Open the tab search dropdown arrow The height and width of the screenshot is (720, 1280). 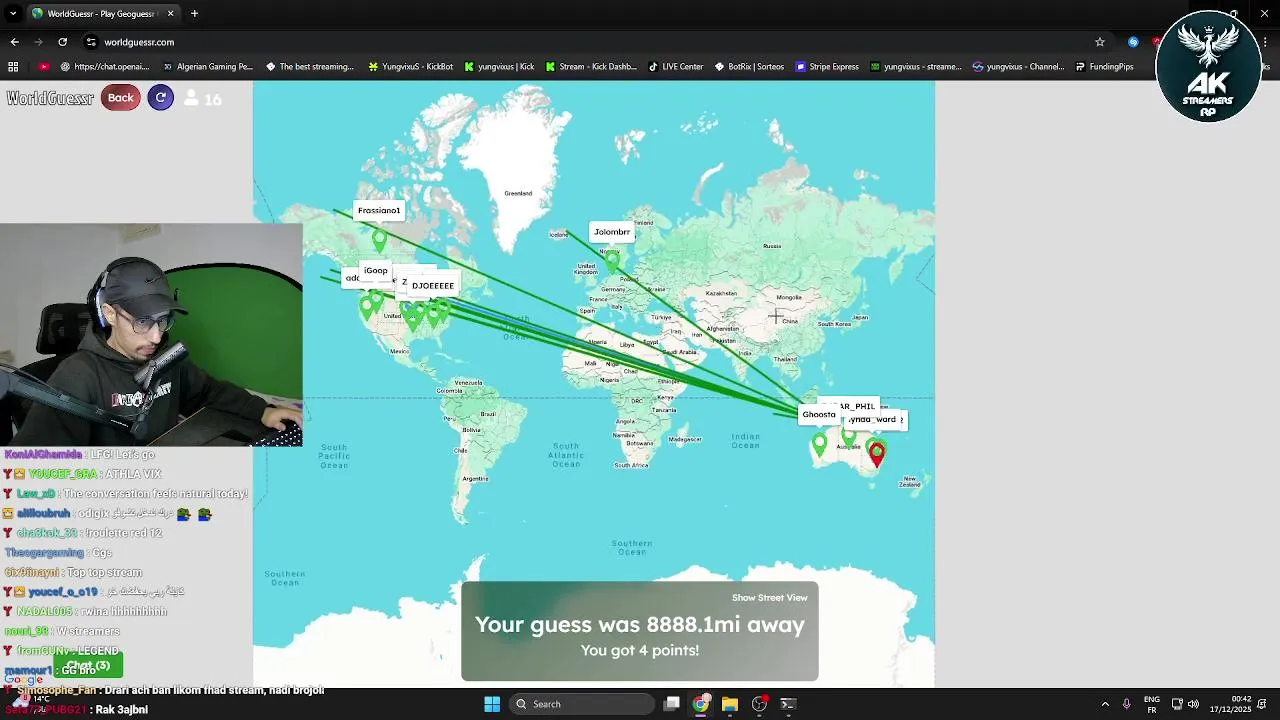coord(12,13)
